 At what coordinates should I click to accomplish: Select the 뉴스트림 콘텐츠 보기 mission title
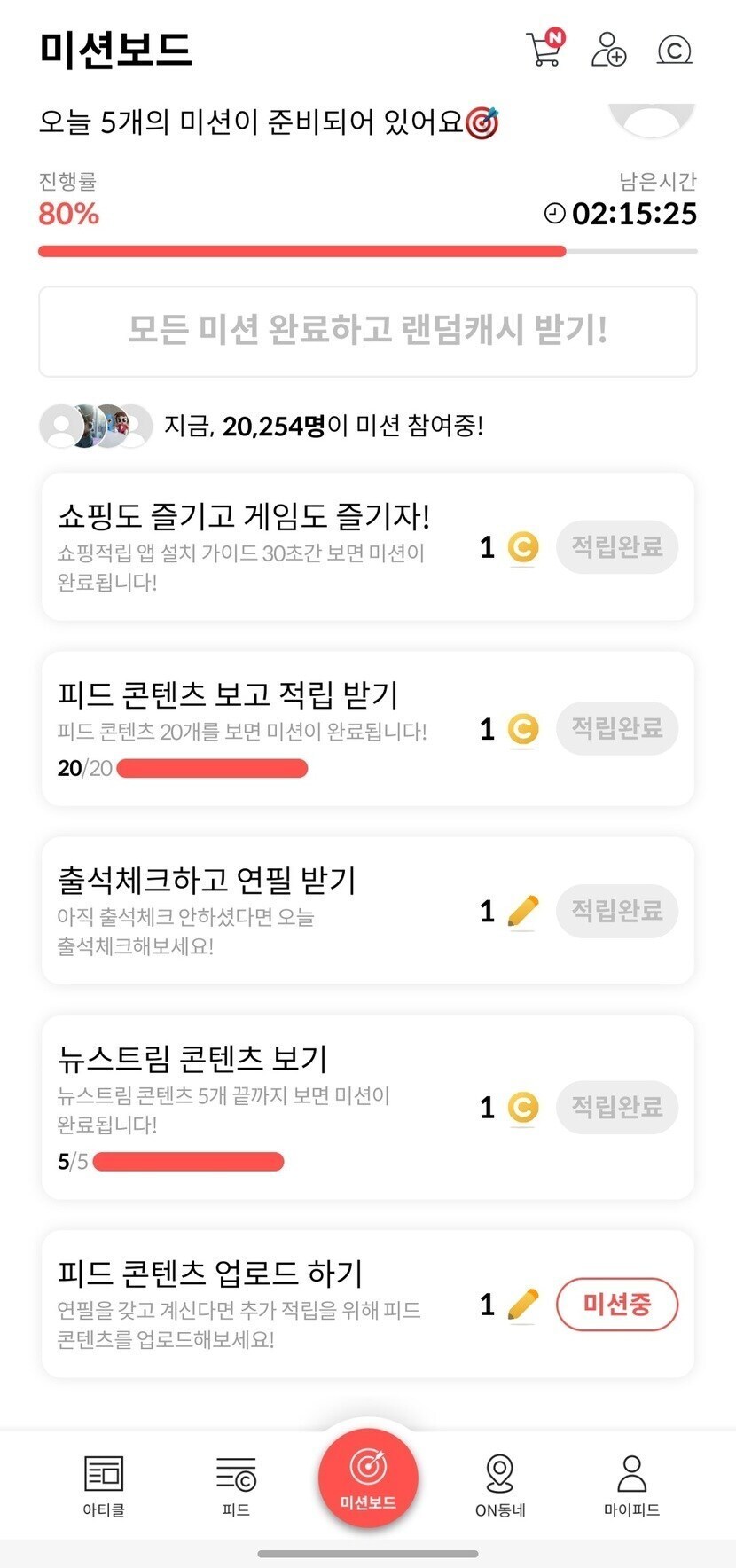pos(192,1058)
